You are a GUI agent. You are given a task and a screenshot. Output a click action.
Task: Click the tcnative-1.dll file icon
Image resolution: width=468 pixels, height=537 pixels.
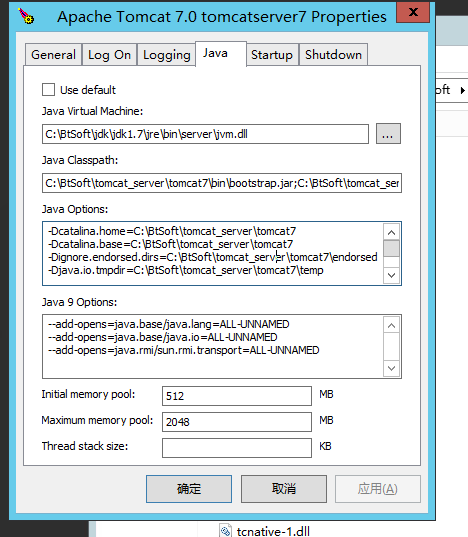[225, 531]
